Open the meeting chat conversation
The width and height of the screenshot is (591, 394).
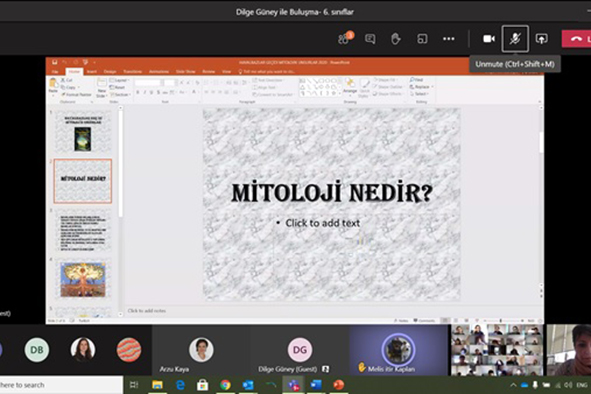pyautogui.click(x=370, y=39)
